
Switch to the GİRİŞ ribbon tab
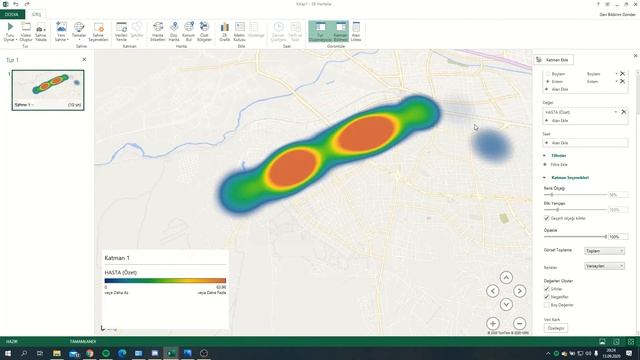(x=36, y=14)
